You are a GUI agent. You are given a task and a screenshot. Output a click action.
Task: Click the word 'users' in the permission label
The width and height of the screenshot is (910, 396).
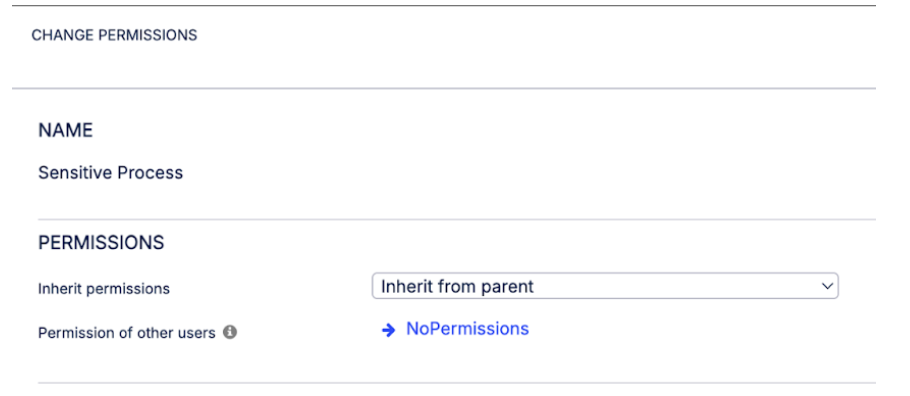point(198,333)
